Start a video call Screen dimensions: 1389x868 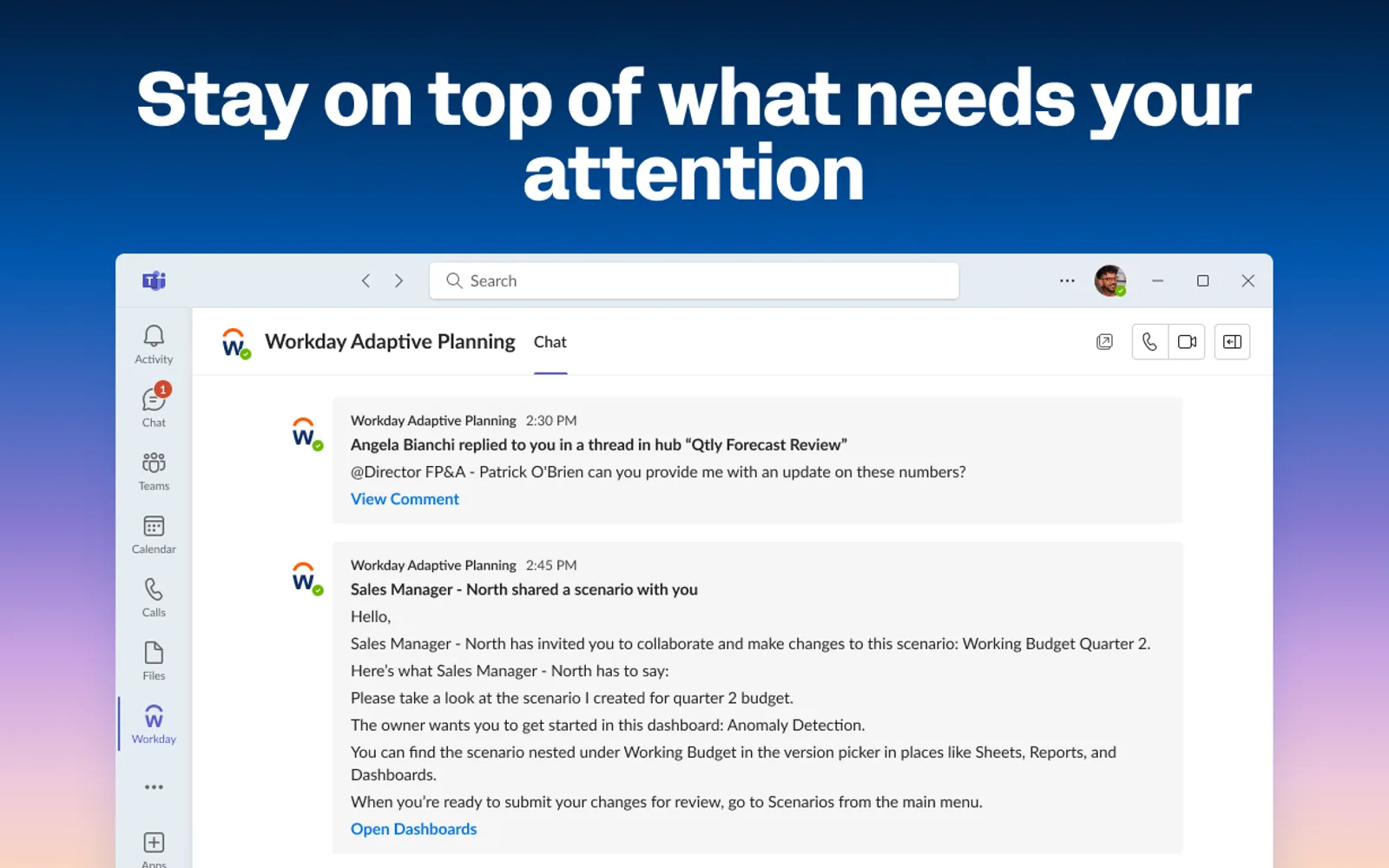pyautogui.click(x=1187, y=342)
